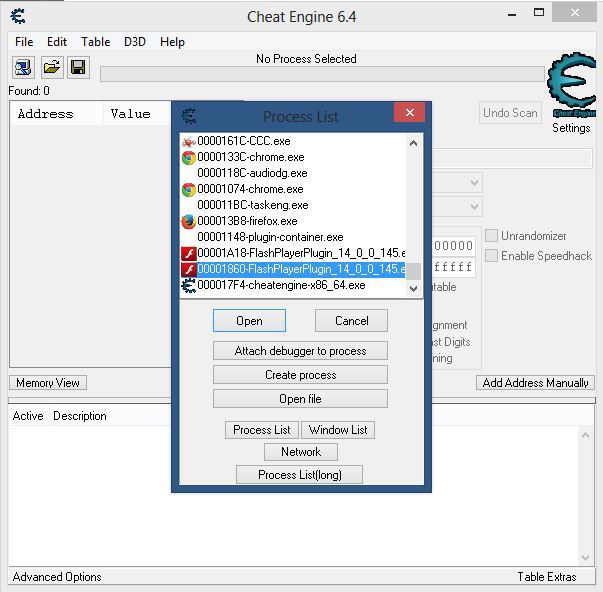Screen dimensions: 603x592
Task: Open the File menu
Action: (24, 42)
